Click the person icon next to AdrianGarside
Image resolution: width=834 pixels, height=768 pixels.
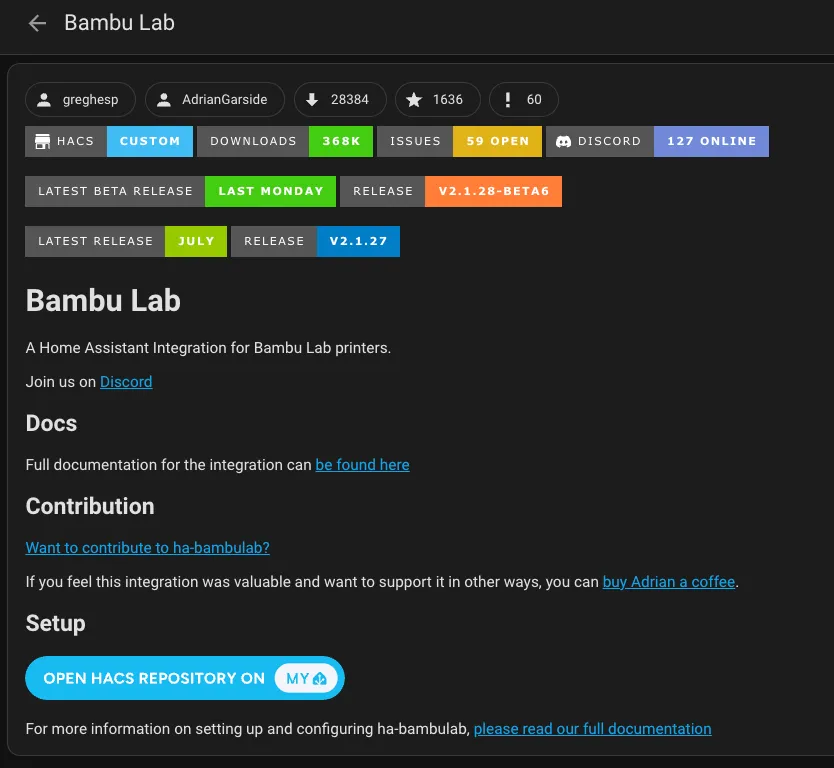click(x=164, y=99)
